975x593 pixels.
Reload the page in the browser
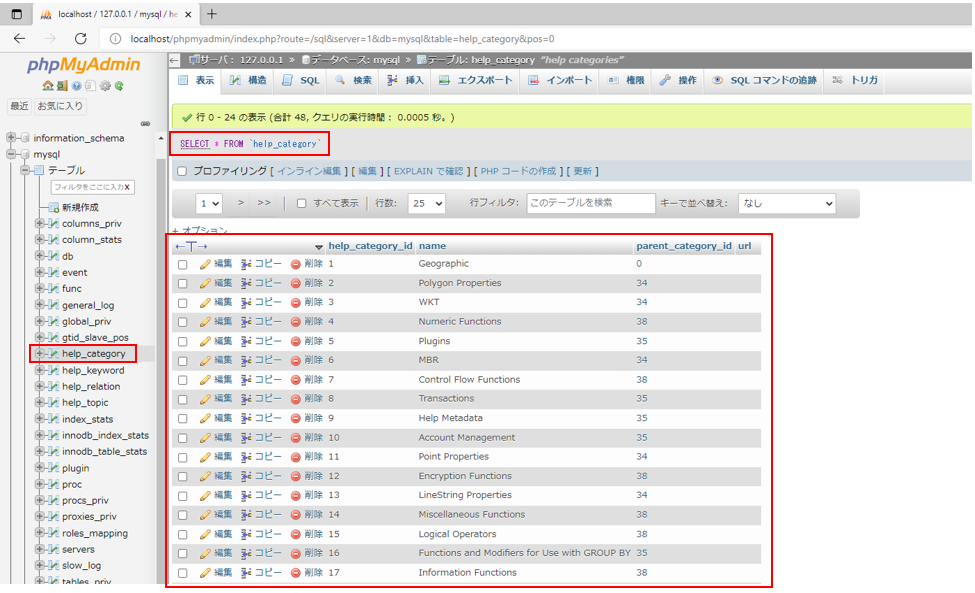click(x=81, y=39)
